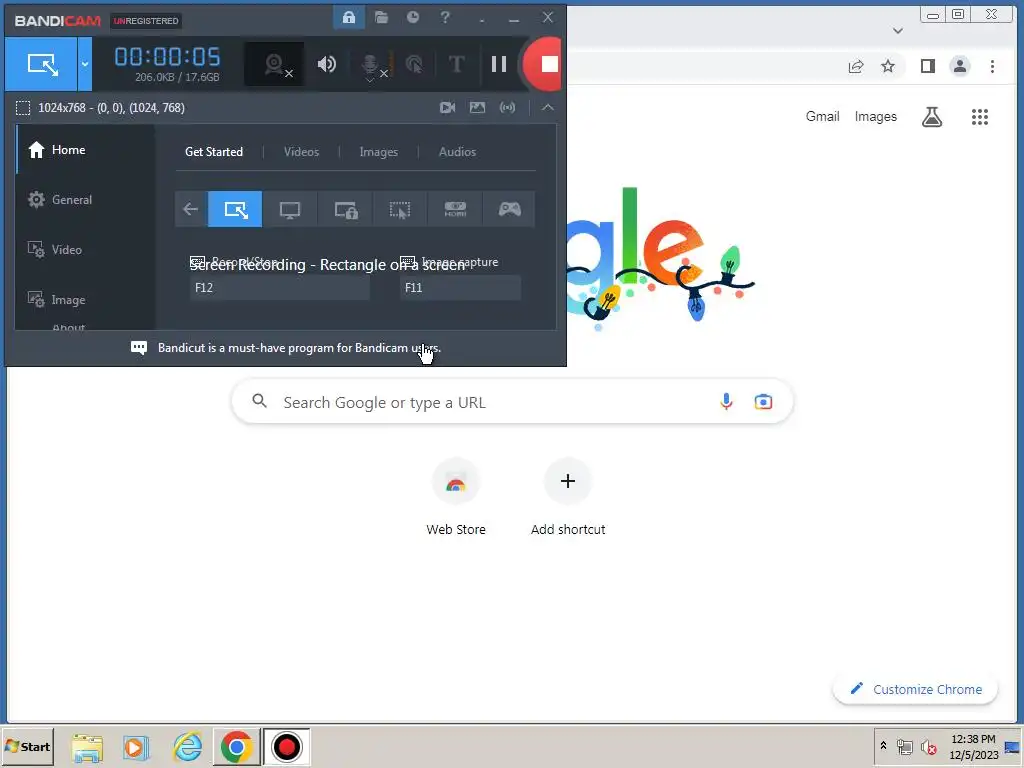Select rectangle screen recording mode button
1024x768 pixels.
tap(42, 64)
